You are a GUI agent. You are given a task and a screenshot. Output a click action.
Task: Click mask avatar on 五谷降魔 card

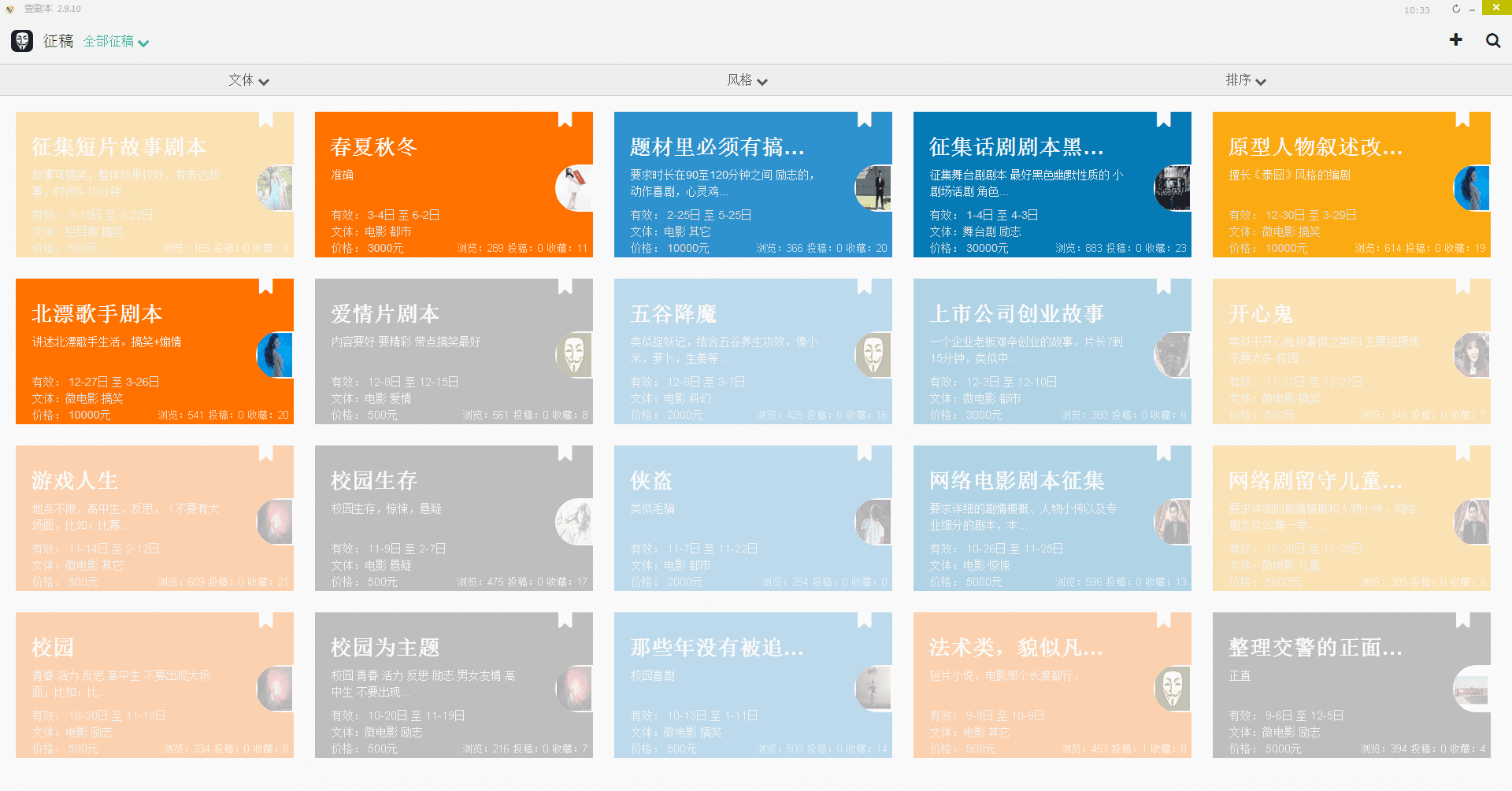873,355
